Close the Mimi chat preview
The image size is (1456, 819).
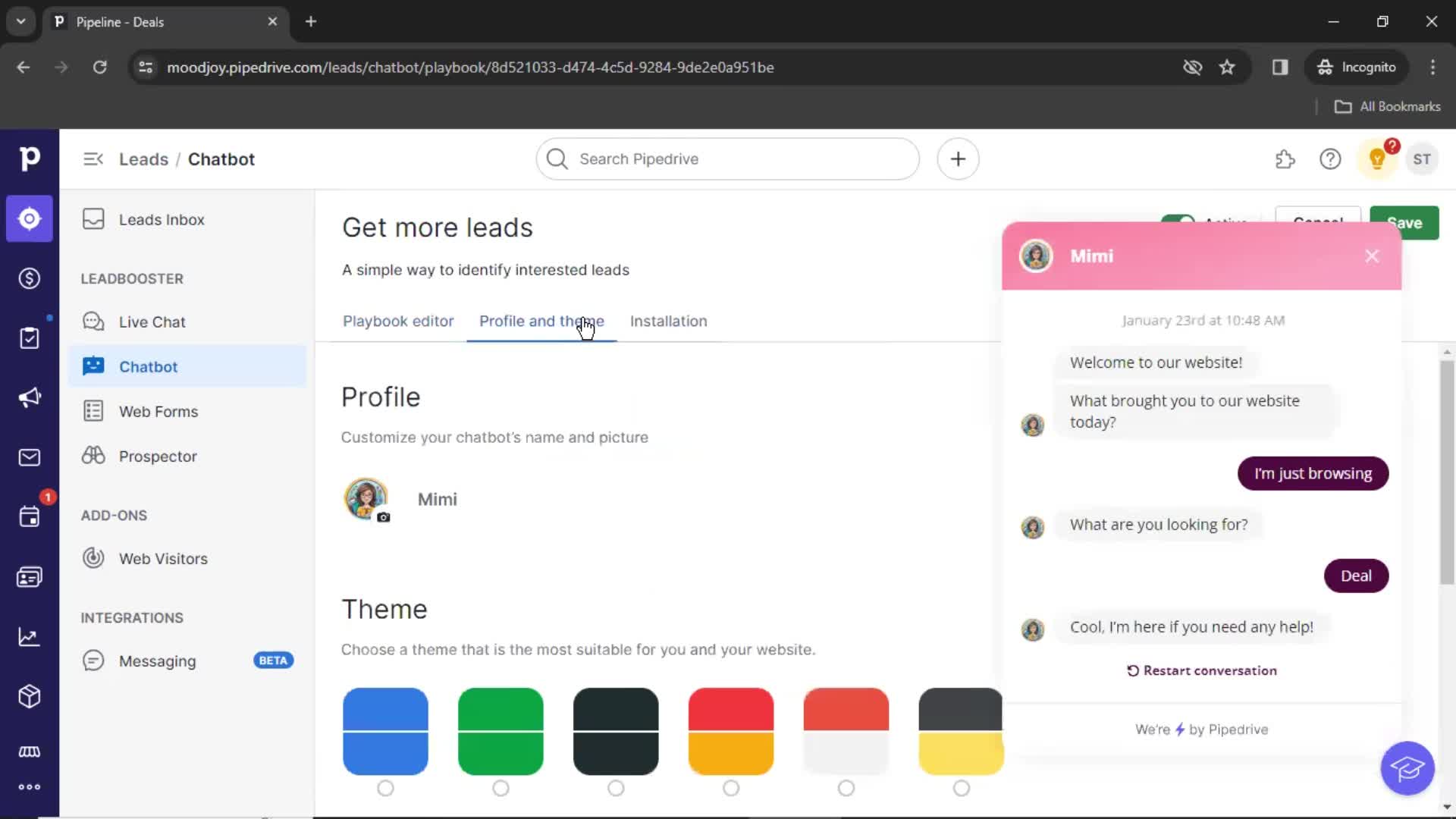pos(1372,256)
